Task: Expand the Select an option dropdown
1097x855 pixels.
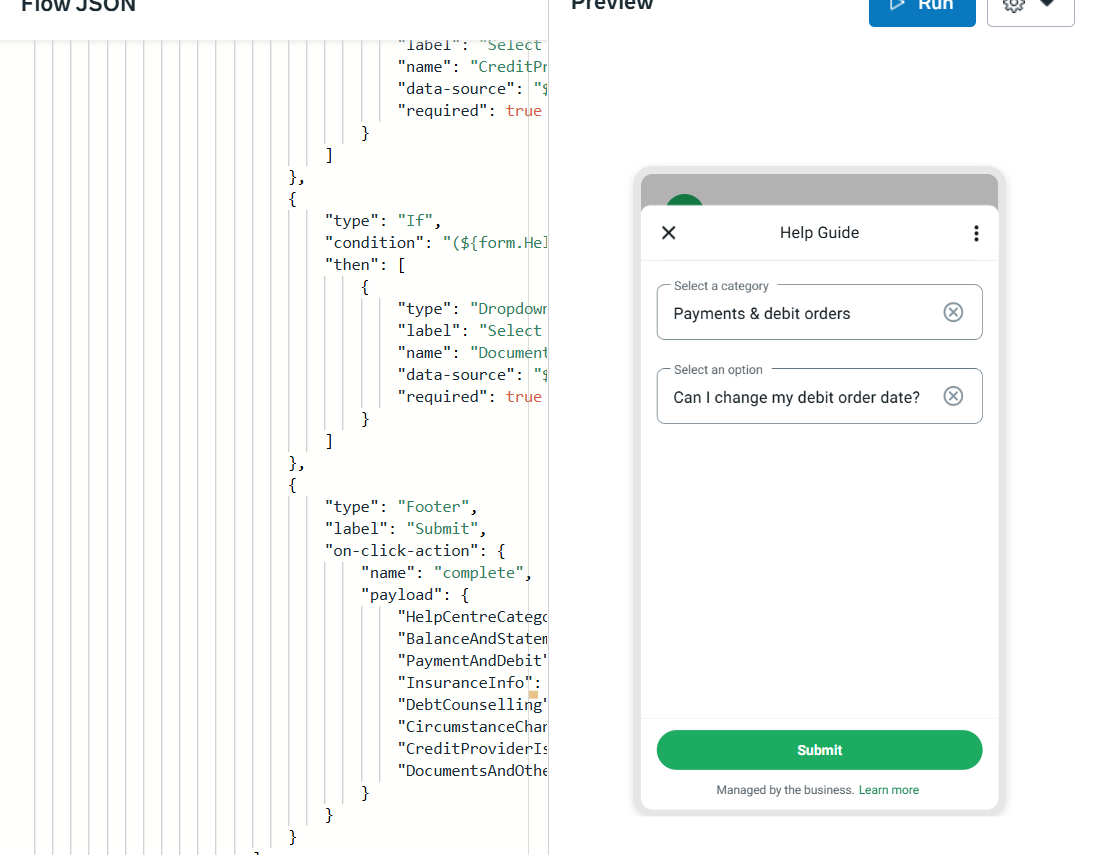Action: pos(800,397)
